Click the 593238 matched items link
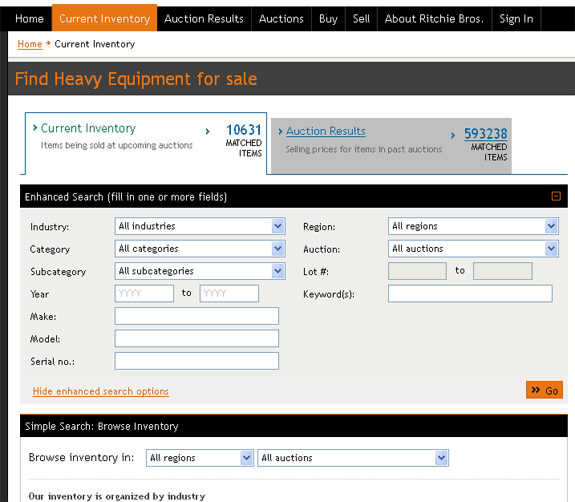 (486, 134)
